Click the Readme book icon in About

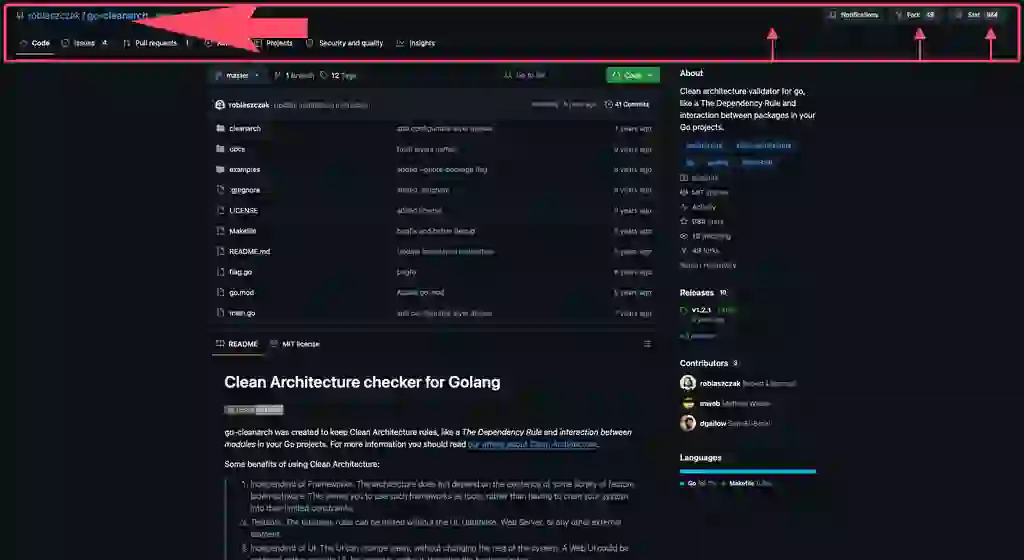(x=684, y=178)
